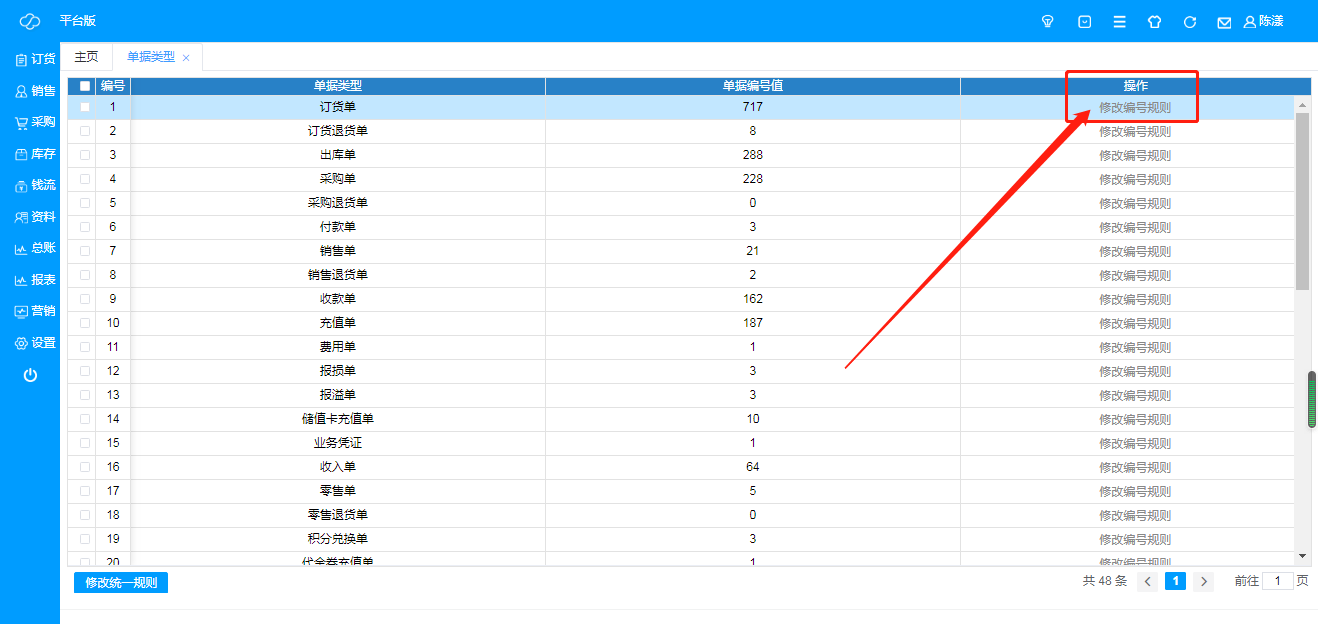Click the table vertical scrollbar down arrow

tap(1302, 556)
